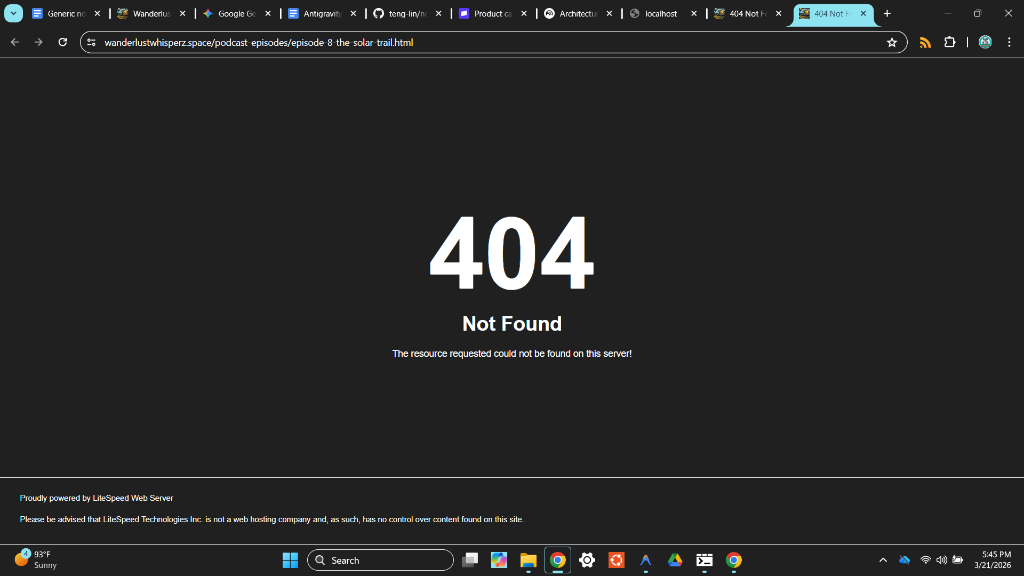Viewport: 1024px width, 576px height.
Task: Open the weather widget showing 93°F
Action: (x=36, y=559)
